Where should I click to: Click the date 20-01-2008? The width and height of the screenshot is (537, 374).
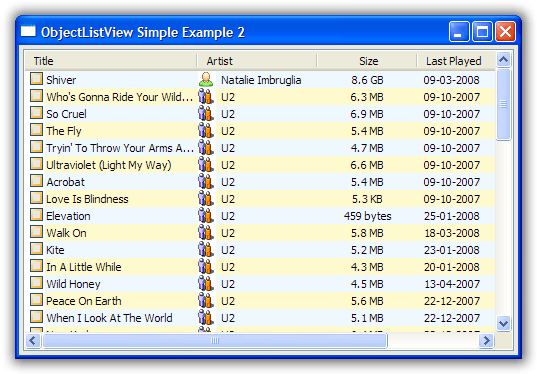(x=452, y=267)
